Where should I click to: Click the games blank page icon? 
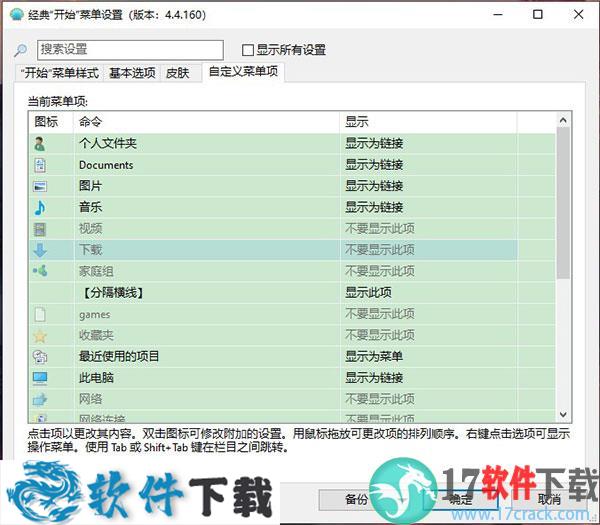coord(40,314)
